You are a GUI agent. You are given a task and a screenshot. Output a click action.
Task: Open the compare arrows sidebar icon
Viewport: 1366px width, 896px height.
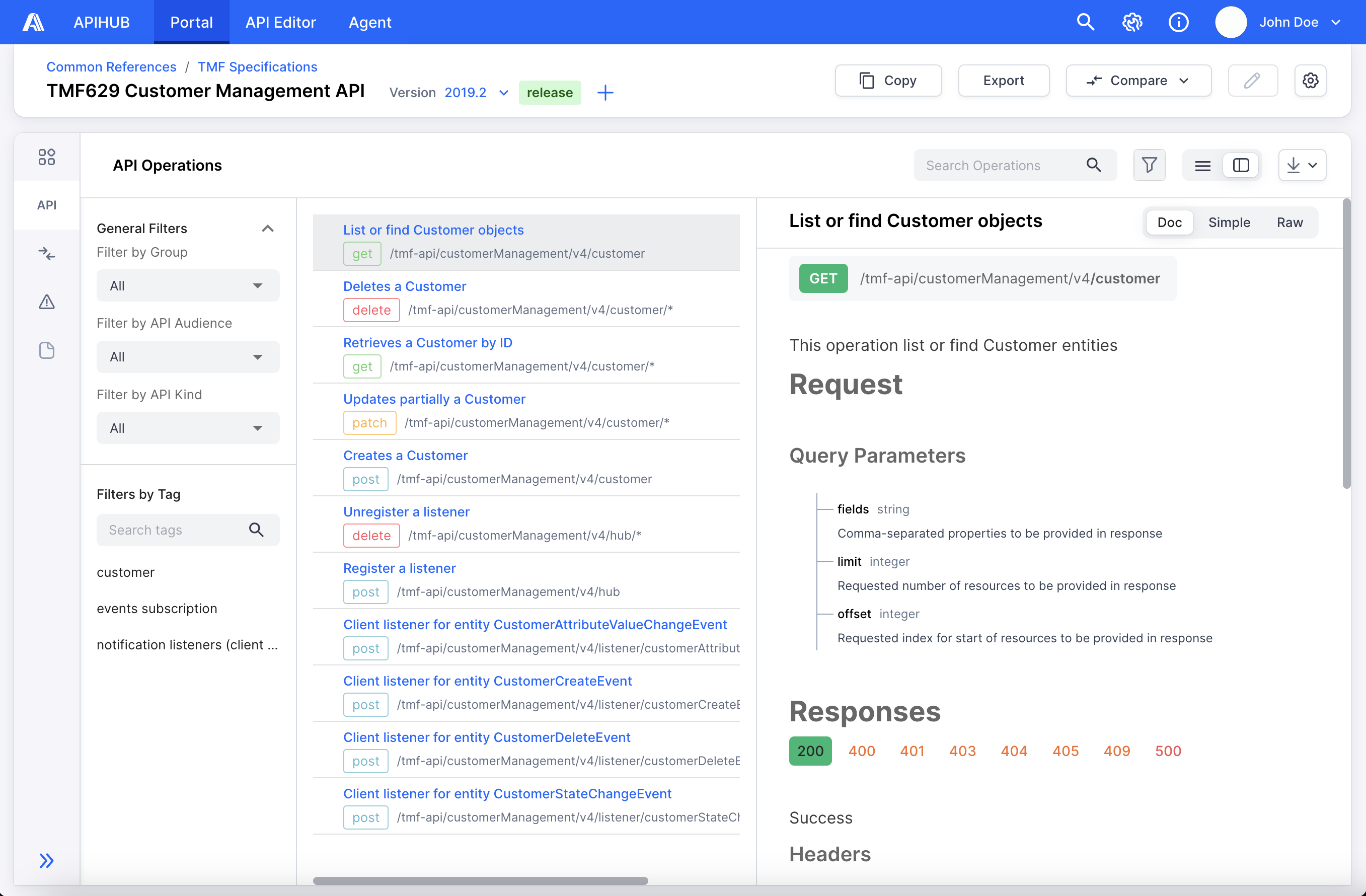pos(46,253)
